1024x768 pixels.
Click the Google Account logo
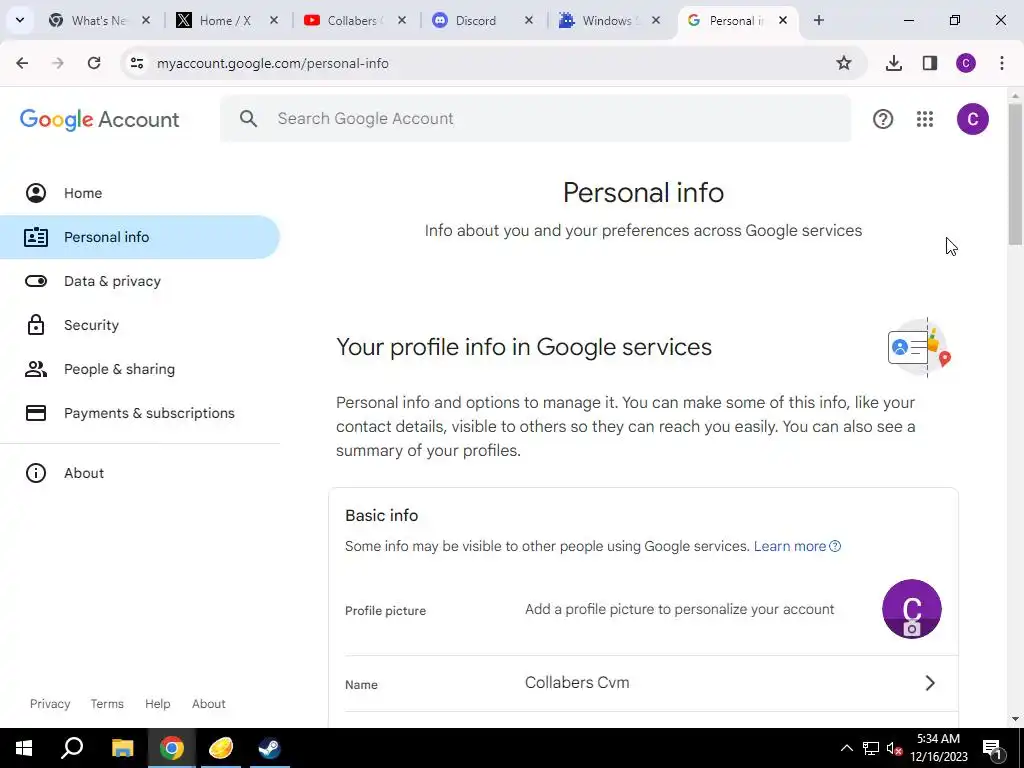pos(99,120)
